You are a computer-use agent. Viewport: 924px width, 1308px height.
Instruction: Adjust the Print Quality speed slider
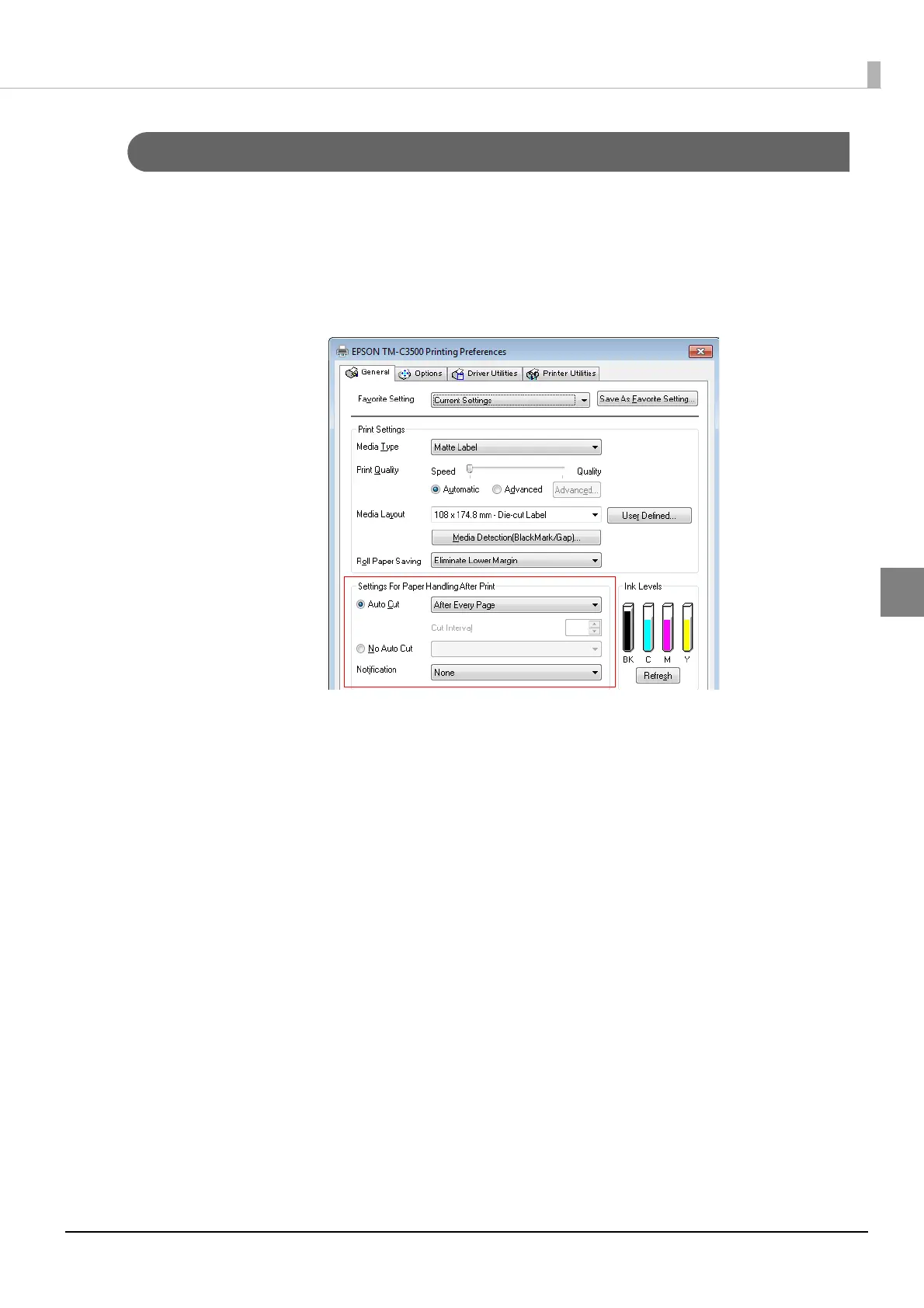click(469, 468)
